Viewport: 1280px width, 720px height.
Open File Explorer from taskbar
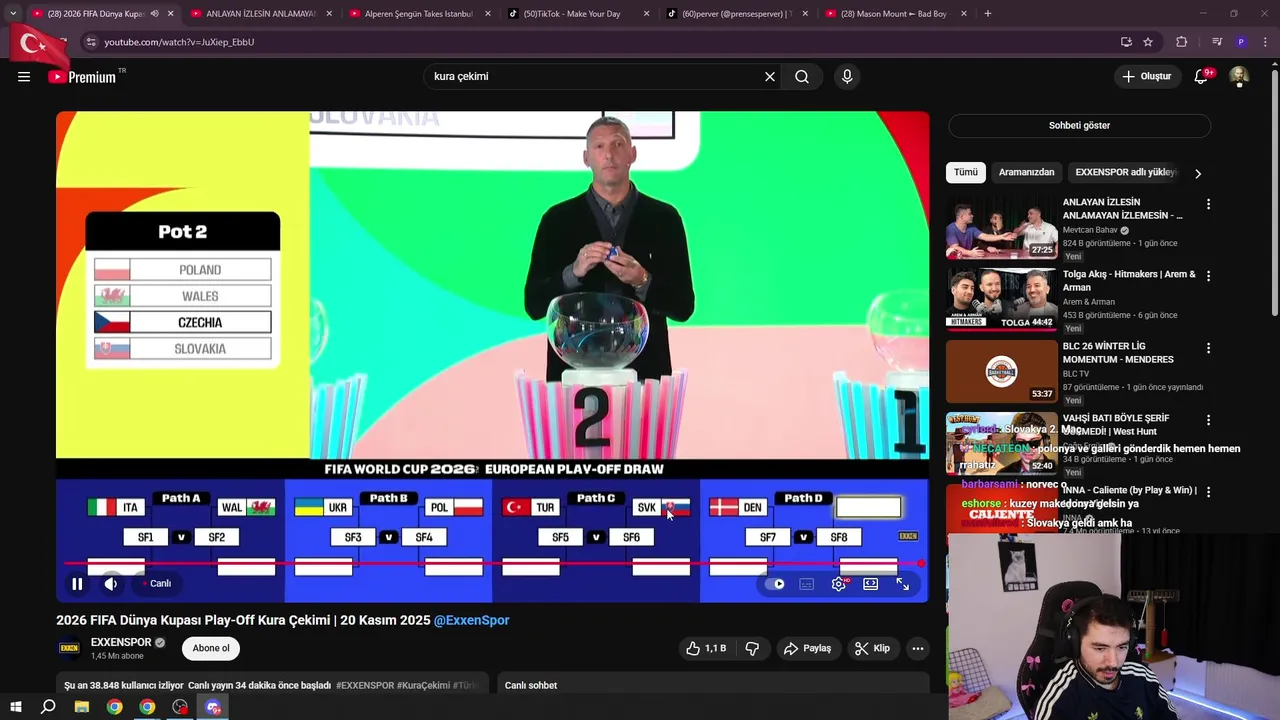pyautogui.click(x=82, y=707)
